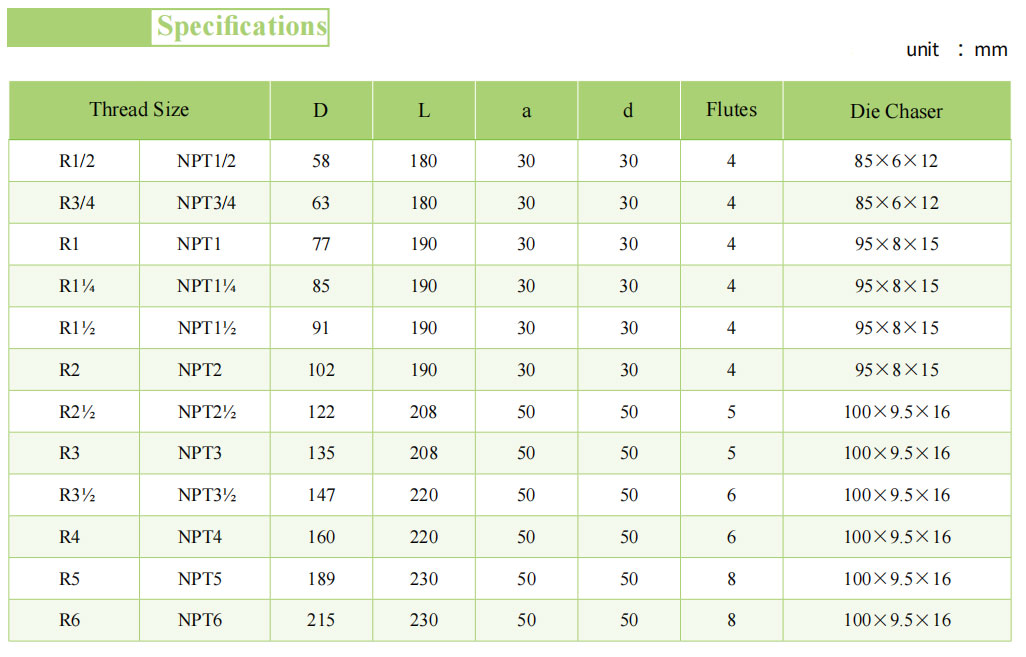Click the NPT3/4 cell
This screenshot has width=1026, height=657.
pos(206,203)
